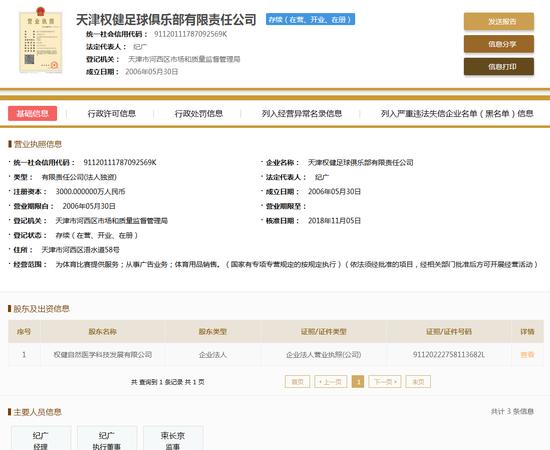Go to the 列入经营异常名录信息 tab
Viewport: 550px width, 450px height.
(302, 113)
